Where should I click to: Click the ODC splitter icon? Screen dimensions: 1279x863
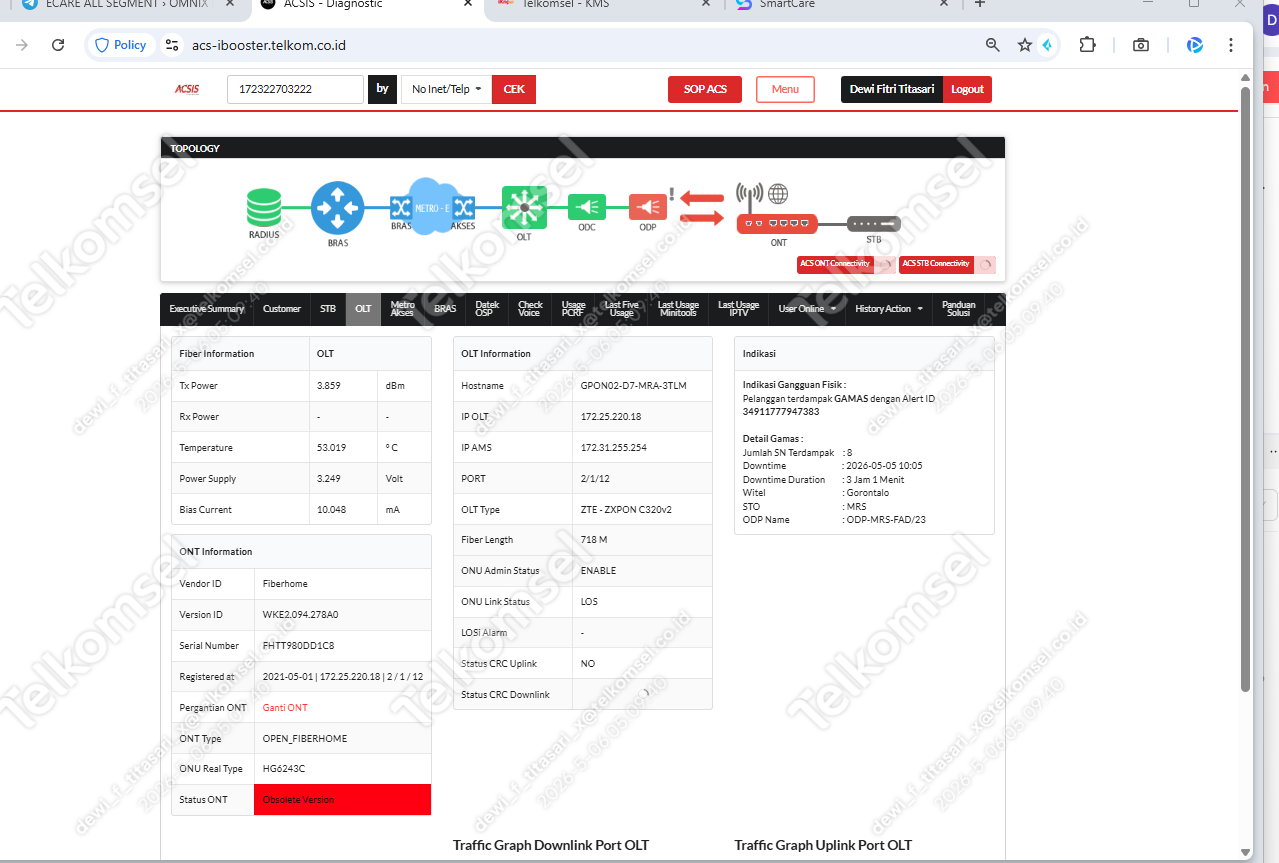[x=587, y=207]
